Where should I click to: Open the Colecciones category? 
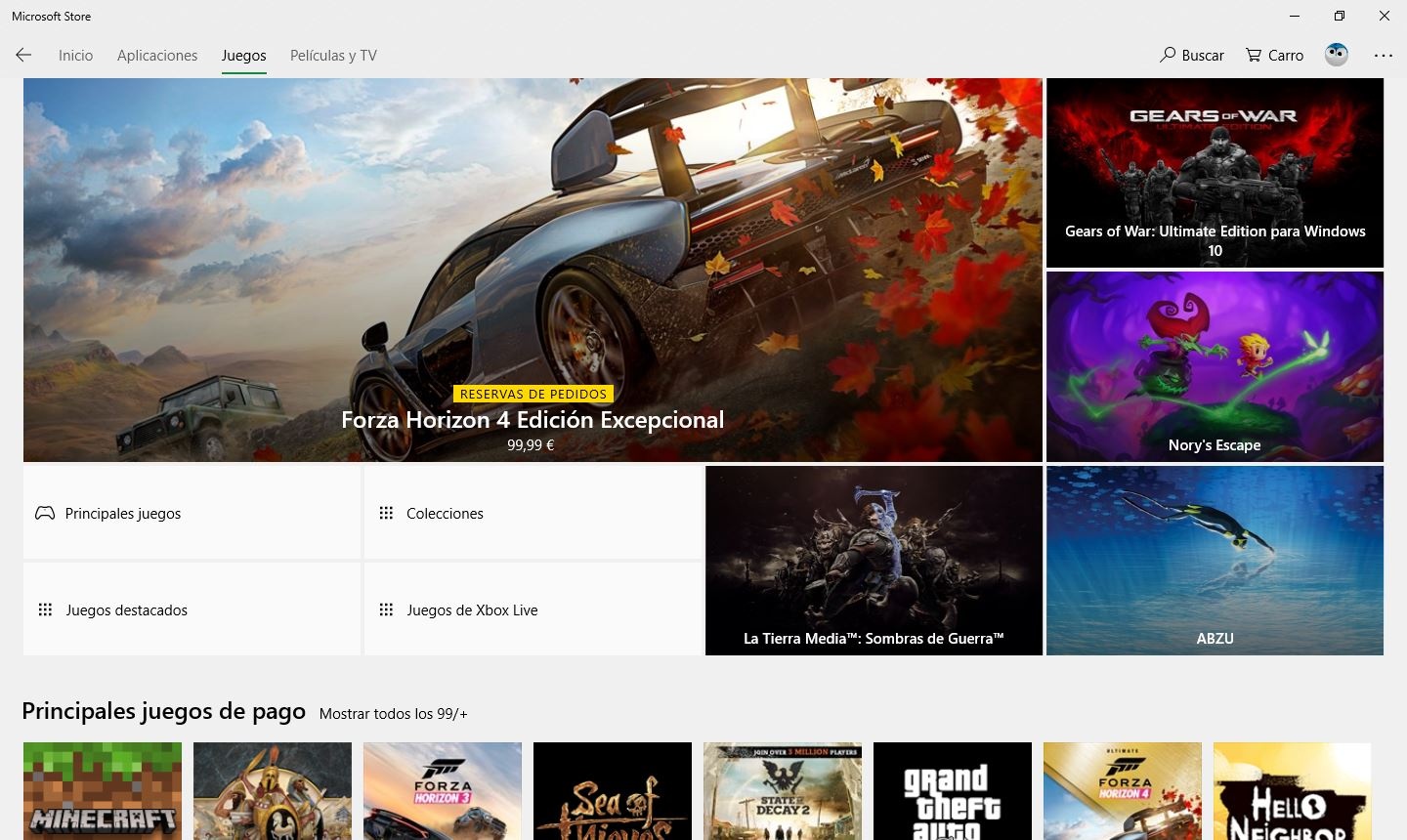click(x=533, y=513)
